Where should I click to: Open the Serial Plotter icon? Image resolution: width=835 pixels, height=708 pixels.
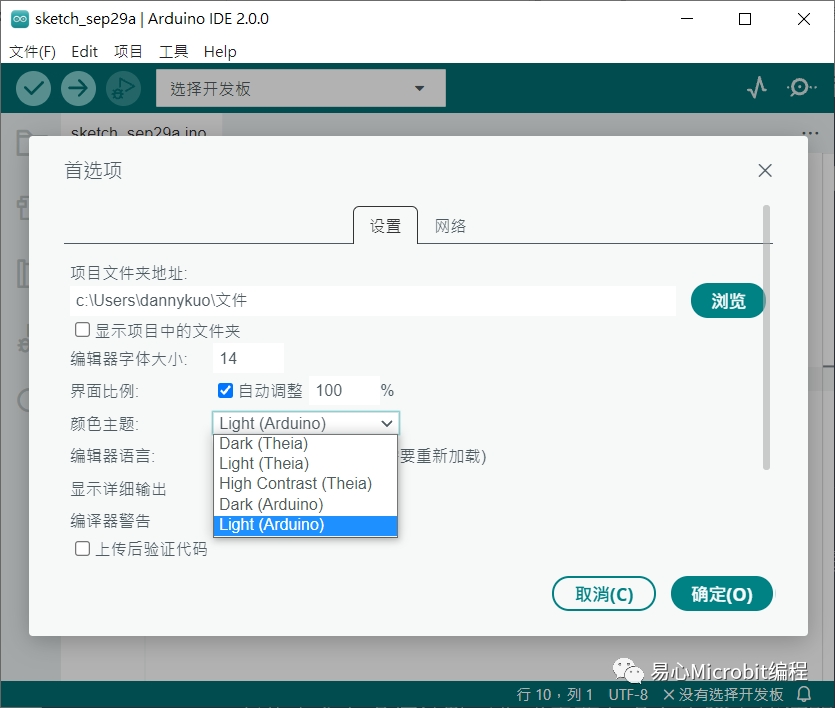[x=757, y=89]
